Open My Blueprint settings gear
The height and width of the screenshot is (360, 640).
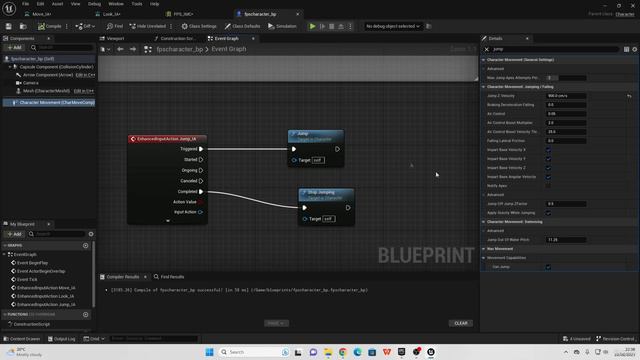91,234
